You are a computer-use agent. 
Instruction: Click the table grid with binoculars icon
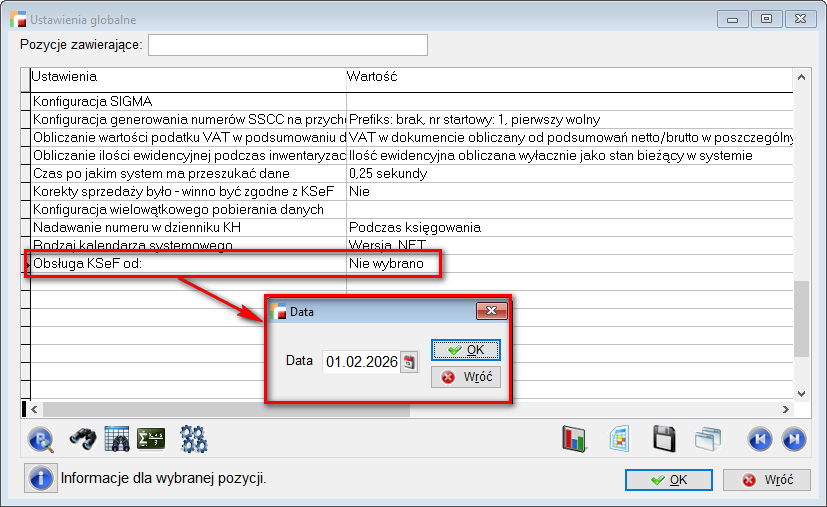[117, 438]
